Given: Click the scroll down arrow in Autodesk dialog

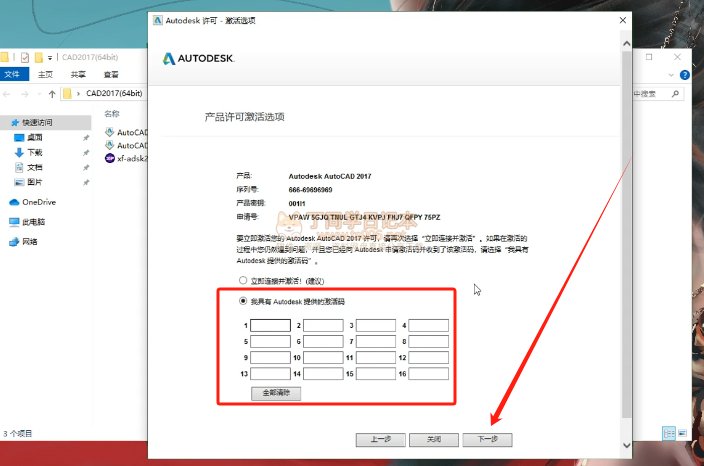Looking at the screenshot, I should [626, 445].
